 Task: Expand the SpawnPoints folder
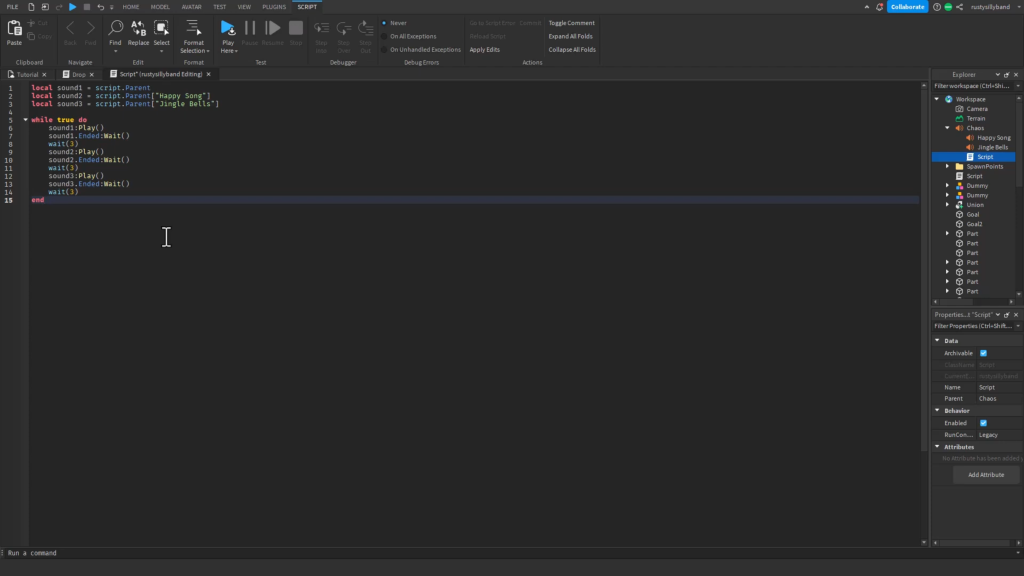click(x=948, y=167)
